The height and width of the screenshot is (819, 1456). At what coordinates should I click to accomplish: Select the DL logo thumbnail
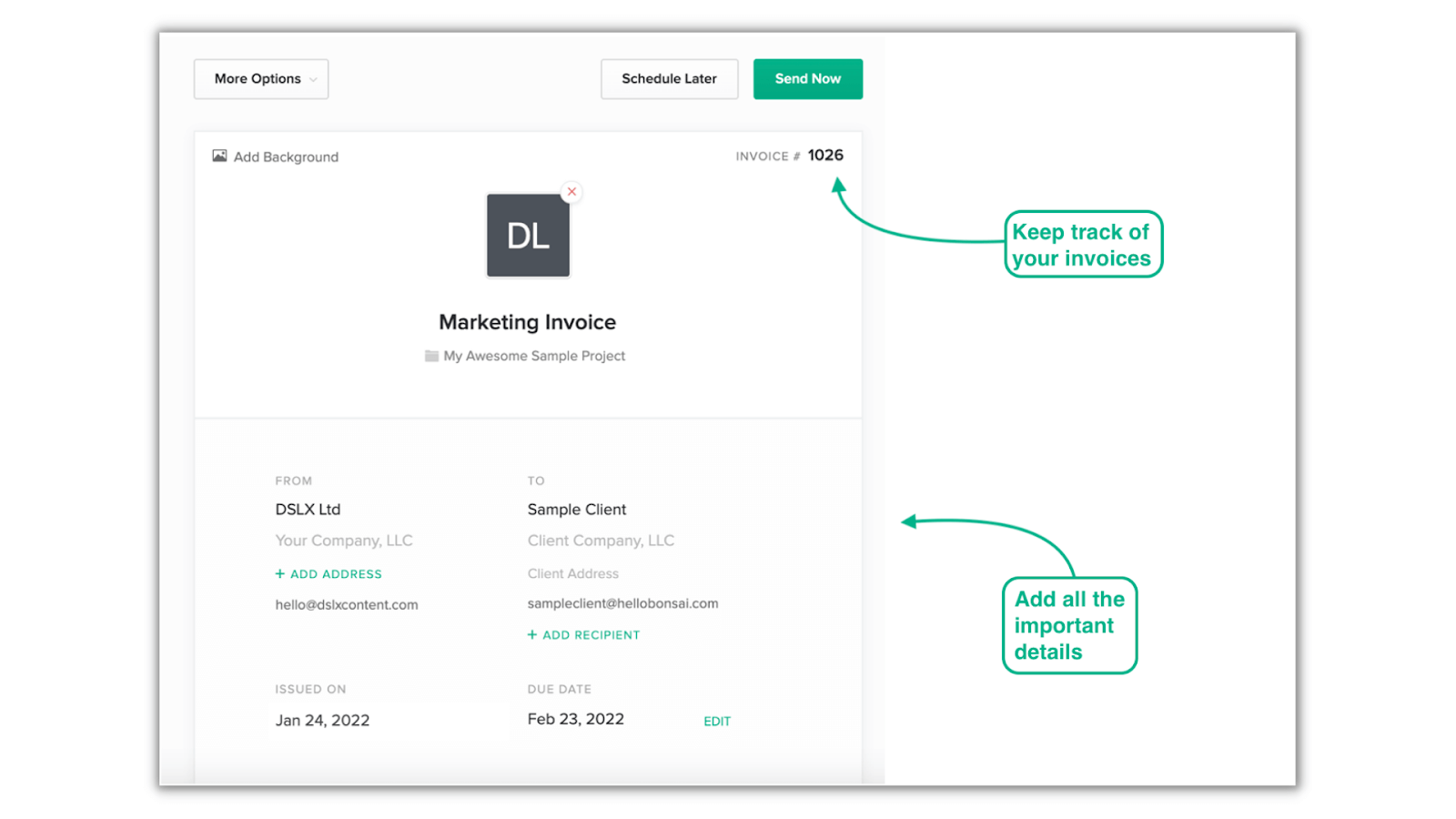click(x=528, y=235)
